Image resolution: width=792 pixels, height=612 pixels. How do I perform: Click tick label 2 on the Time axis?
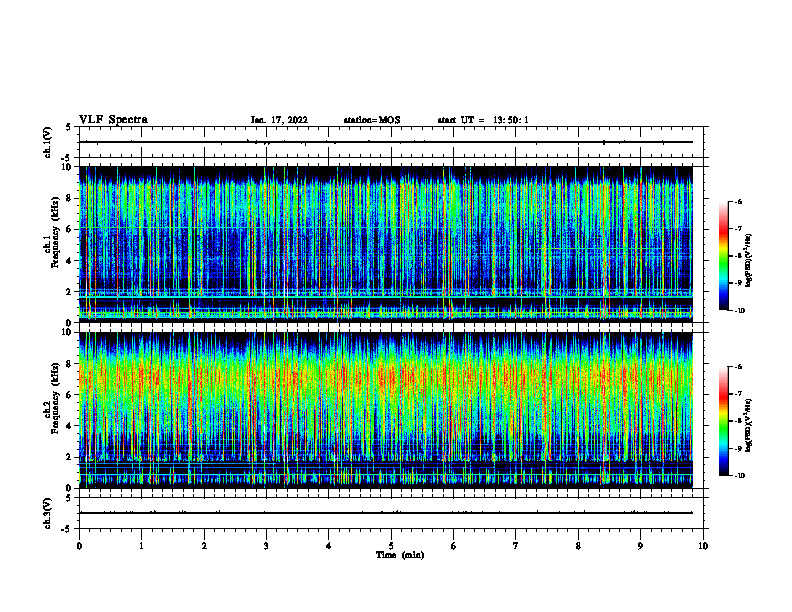coord(204,546)
